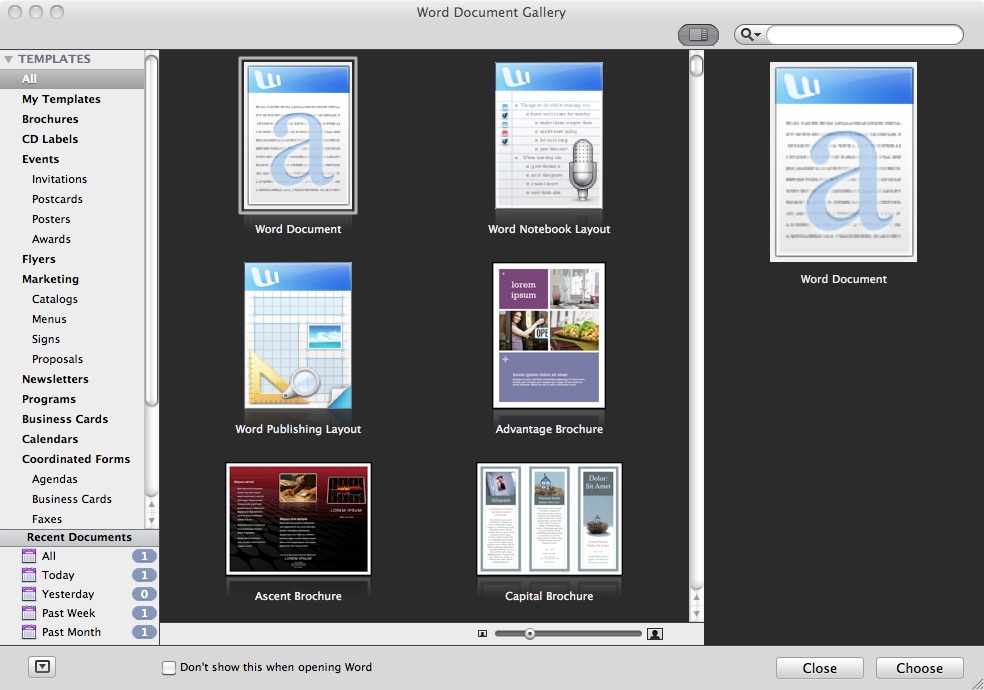Click the large Word Document preview thumbnail

pyautogui.click(x=843, y=162)
